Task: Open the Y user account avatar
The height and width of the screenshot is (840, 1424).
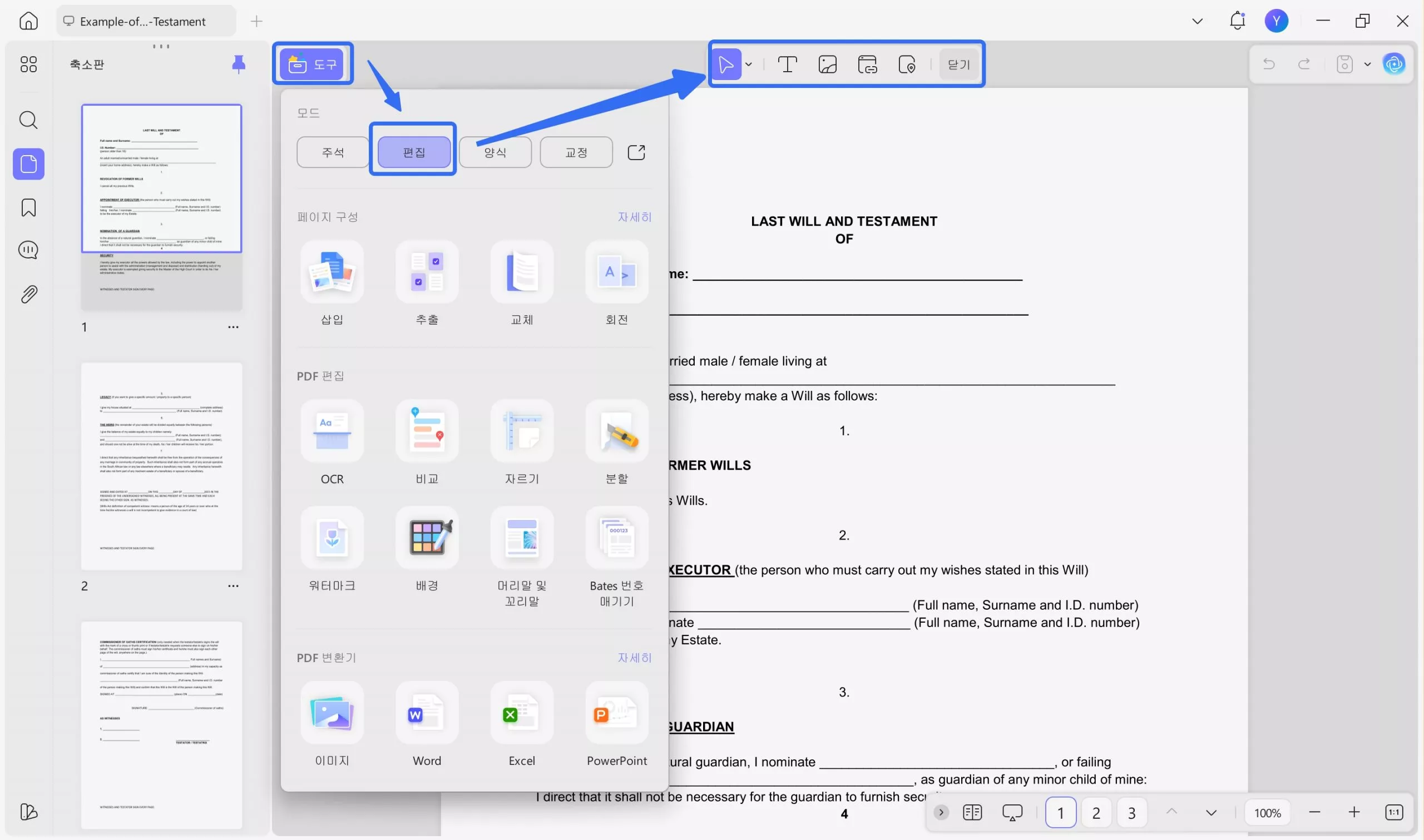Action: 1276,21
